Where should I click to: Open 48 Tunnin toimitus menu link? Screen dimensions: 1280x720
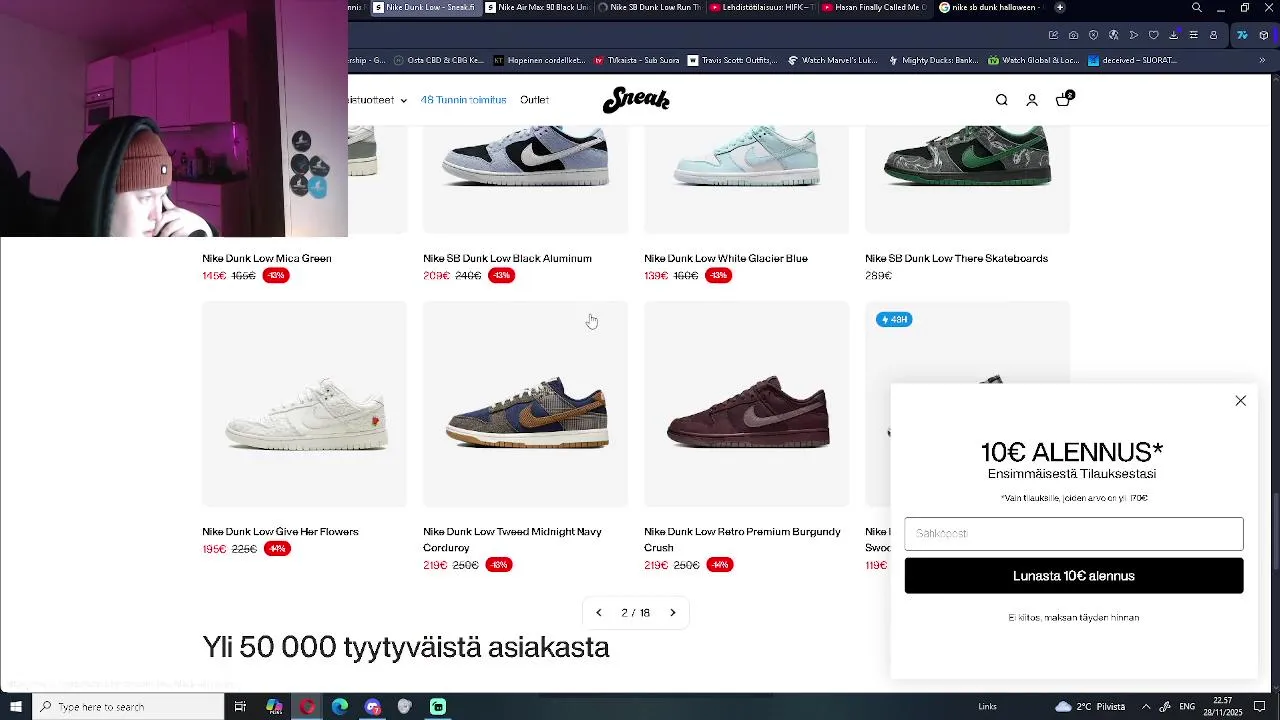point(463,100)
